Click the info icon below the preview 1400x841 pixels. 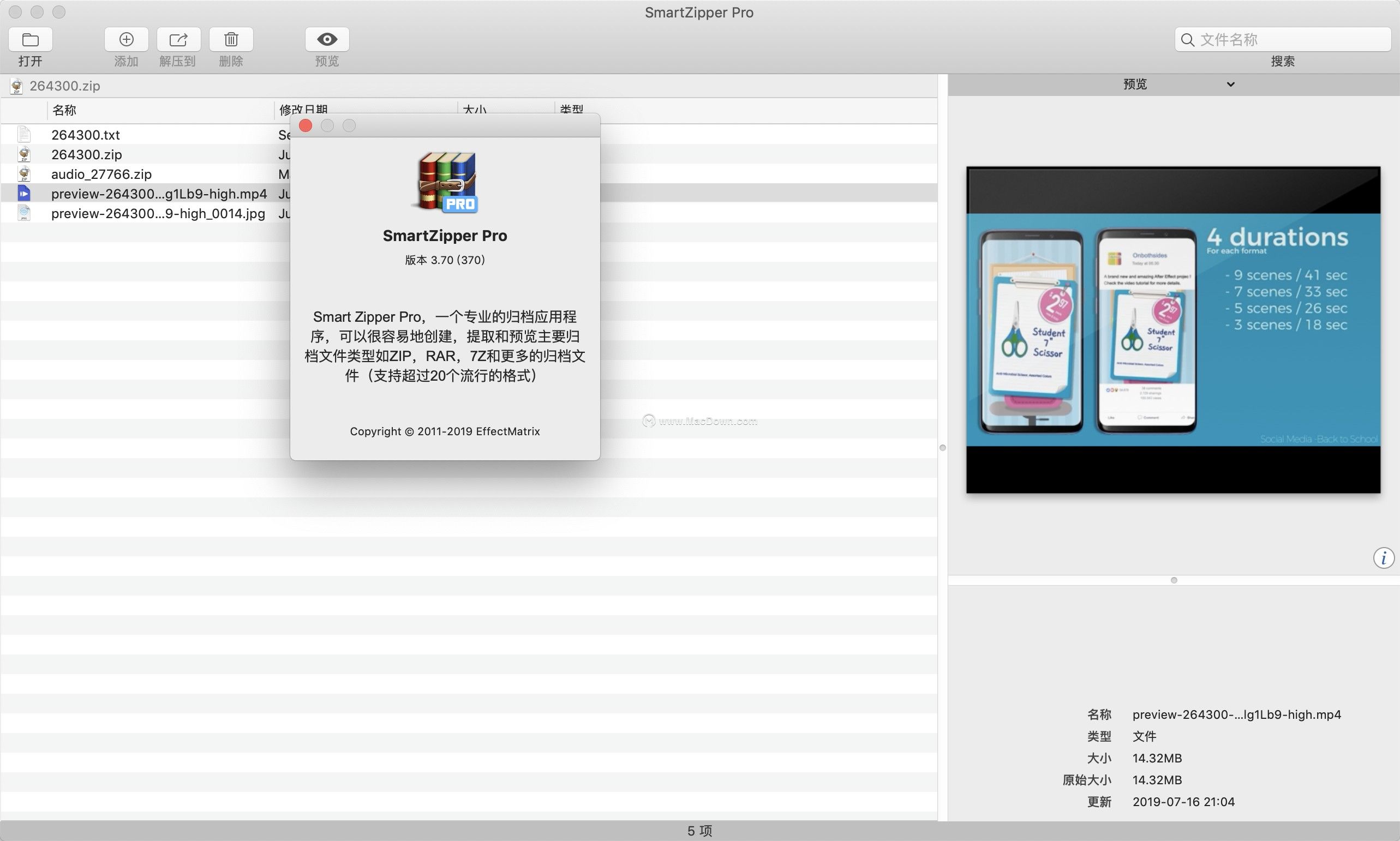tap(1384, 558)
